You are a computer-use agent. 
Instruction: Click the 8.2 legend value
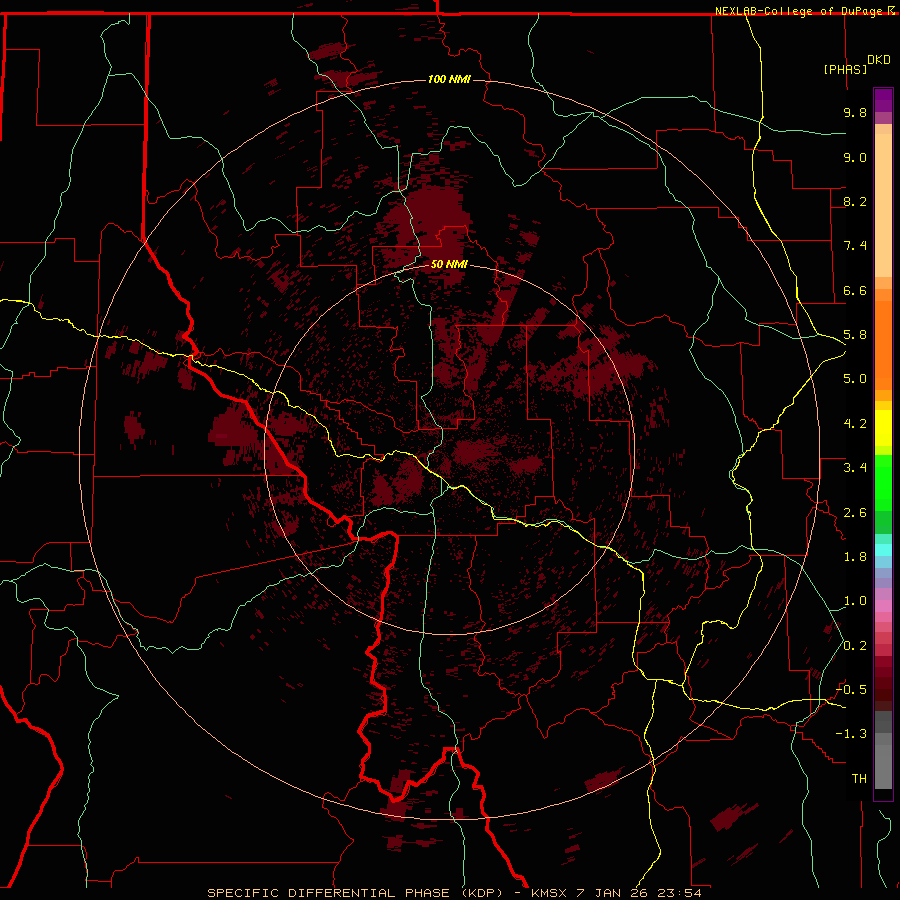click(x=855, y=201)
